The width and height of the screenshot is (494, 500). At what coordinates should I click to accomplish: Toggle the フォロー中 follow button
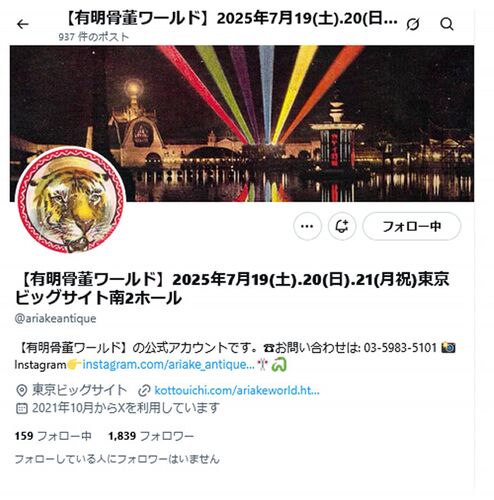(x=412, y=226)
